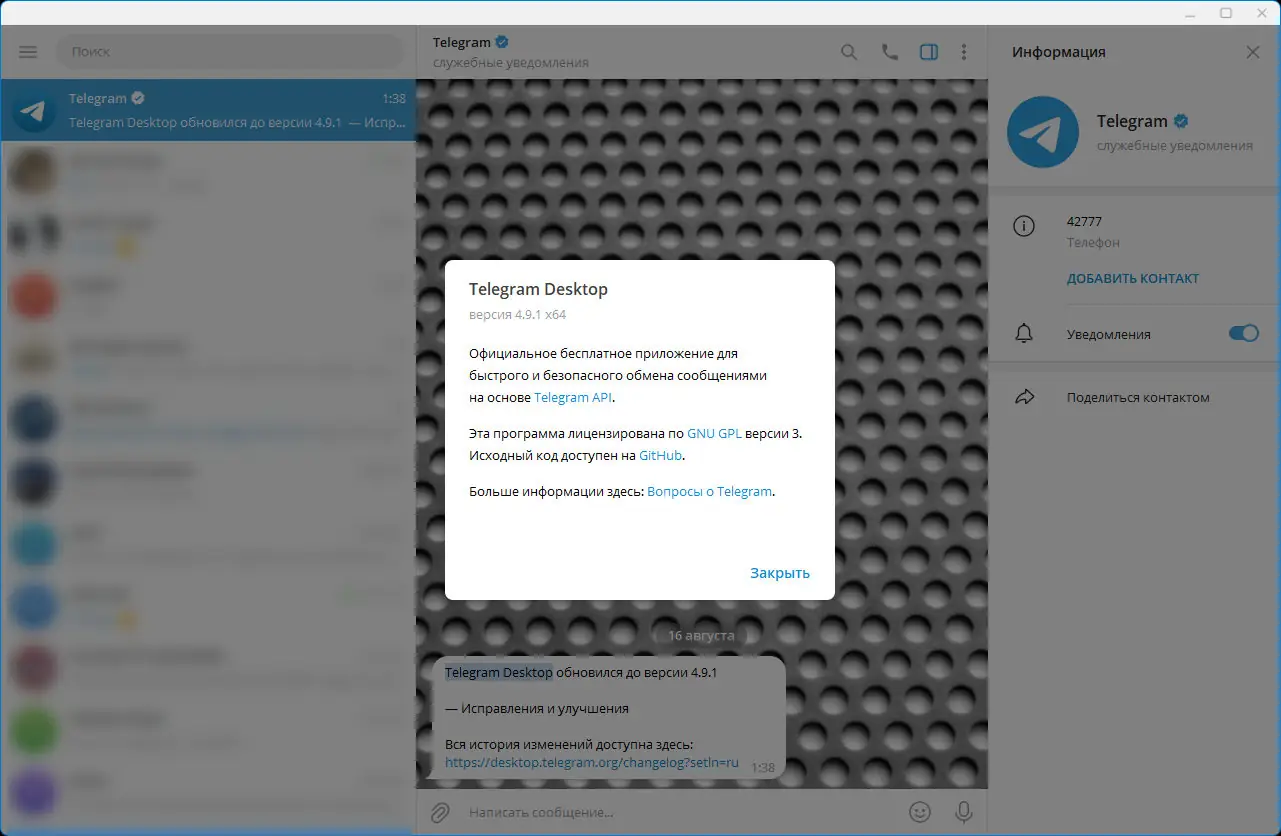The image size is (1281, 836).
Task: Close the Информация panel with the X
Action: [x=1253, y=52]
